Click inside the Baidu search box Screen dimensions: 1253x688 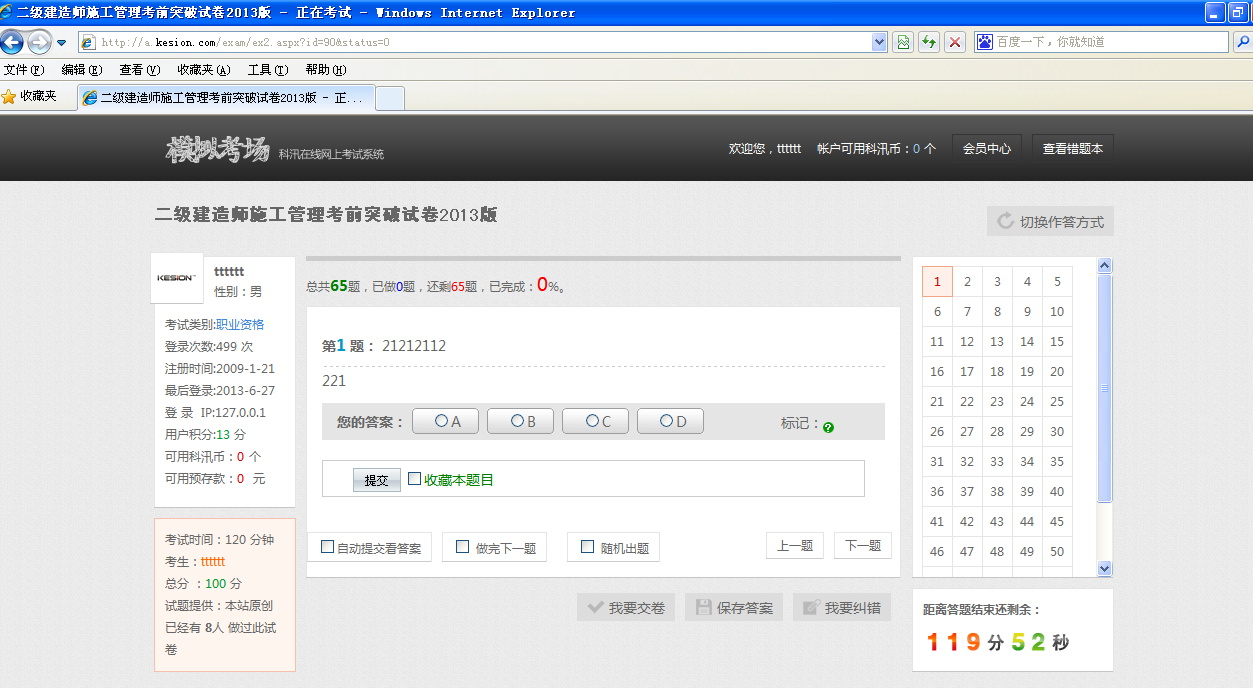pyautogui.click(x=1110, y=42)
